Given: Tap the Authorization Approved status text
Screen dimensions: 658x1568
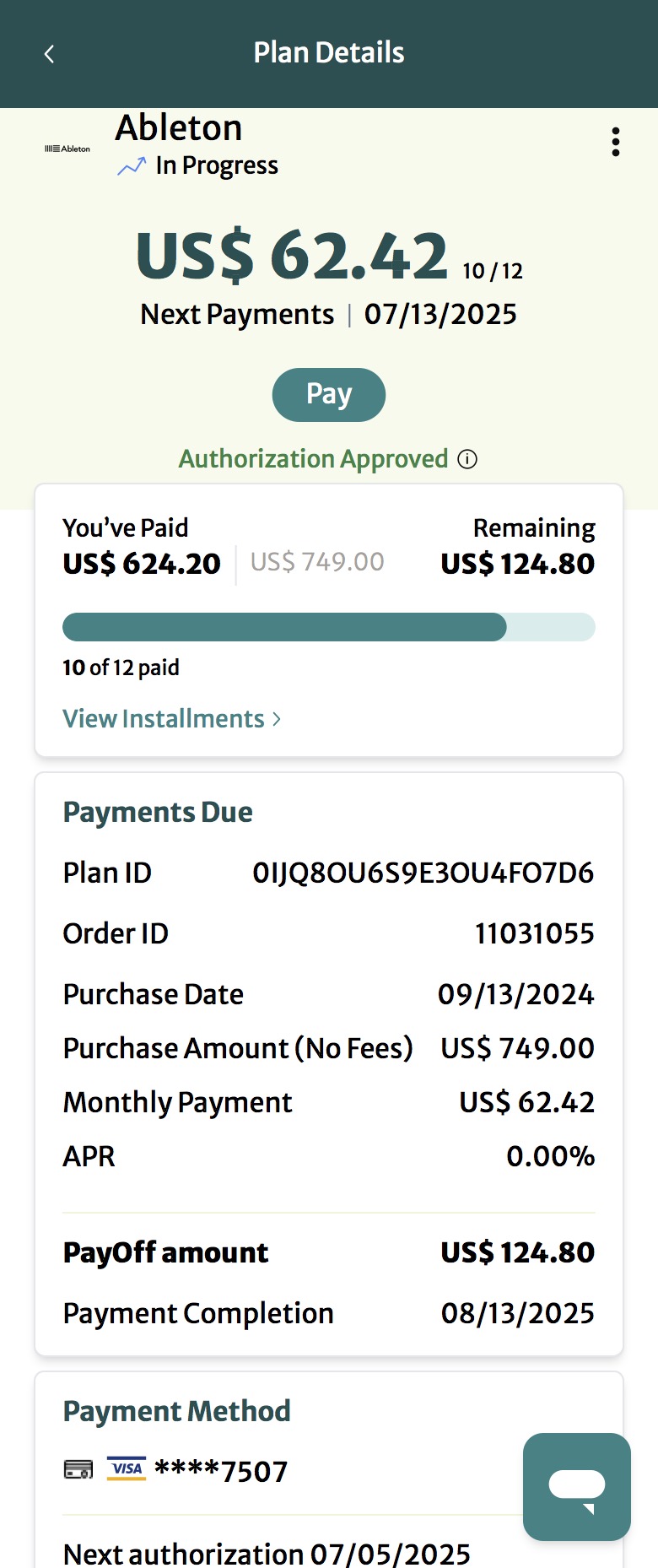Looking at the screenshot, I should (313, 459).
